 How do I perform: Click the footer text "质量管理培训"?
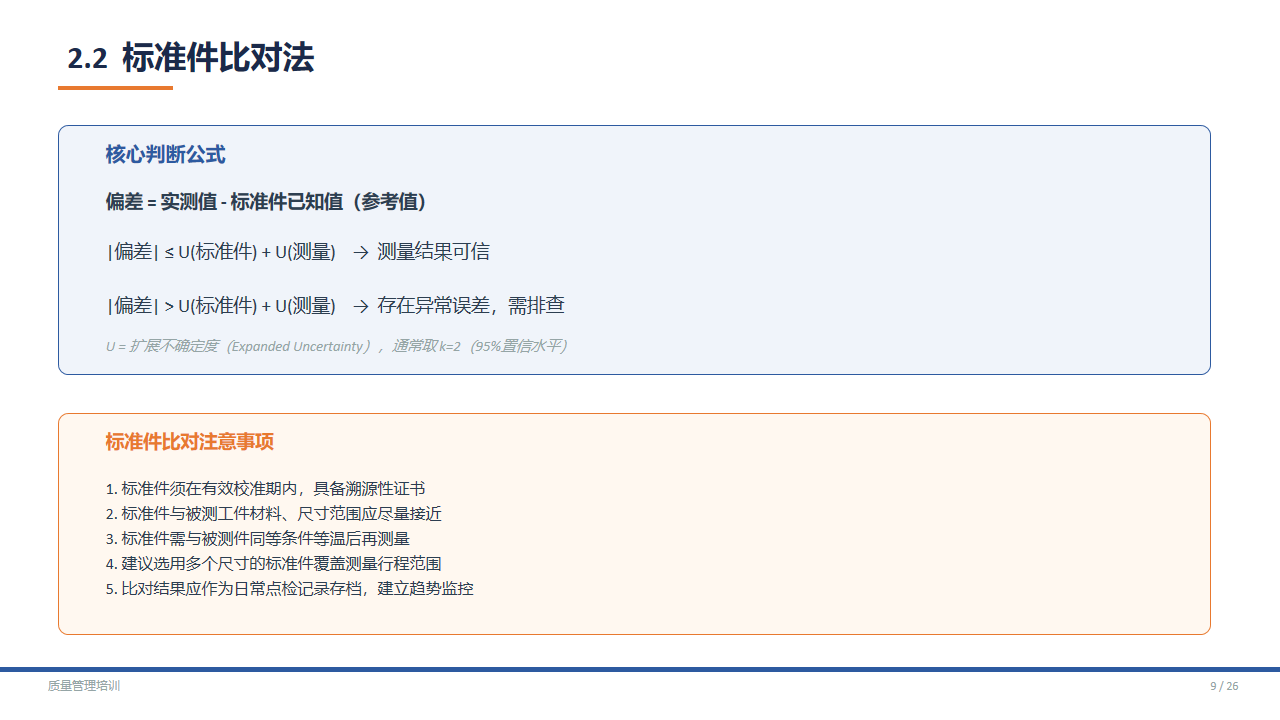point(84,686)
